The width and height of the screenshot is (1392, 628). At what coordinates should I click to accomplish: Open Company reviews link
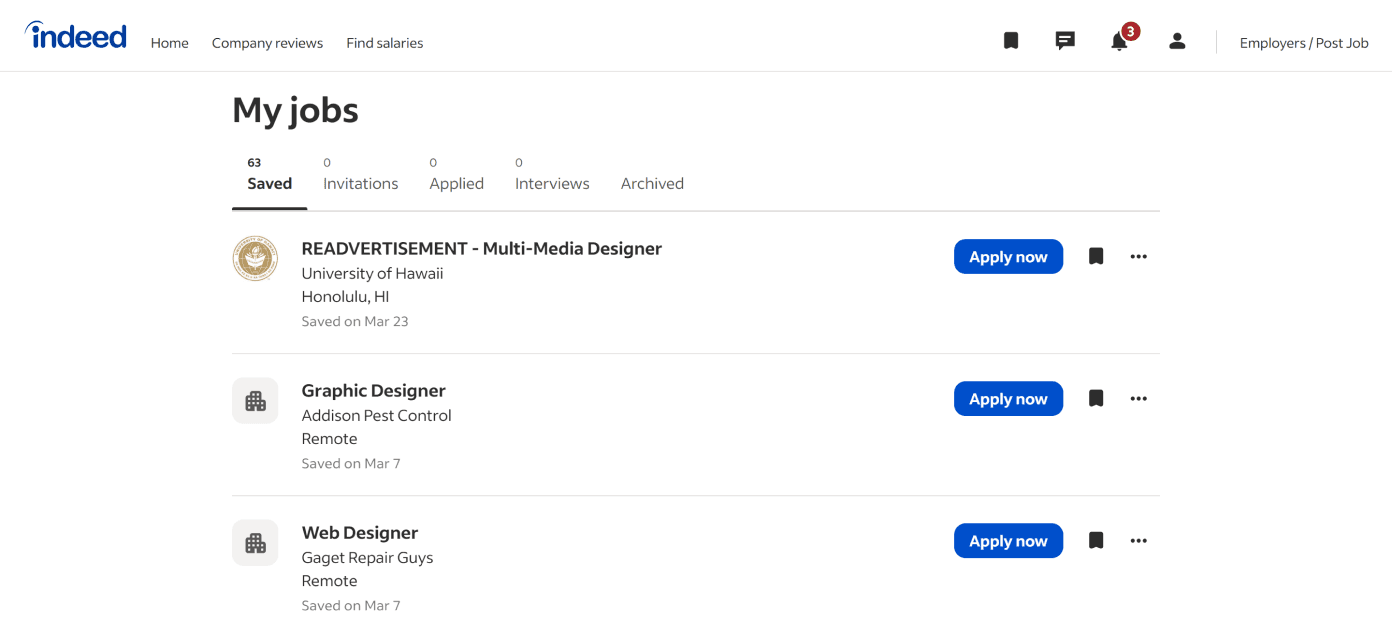click(267, 43)
